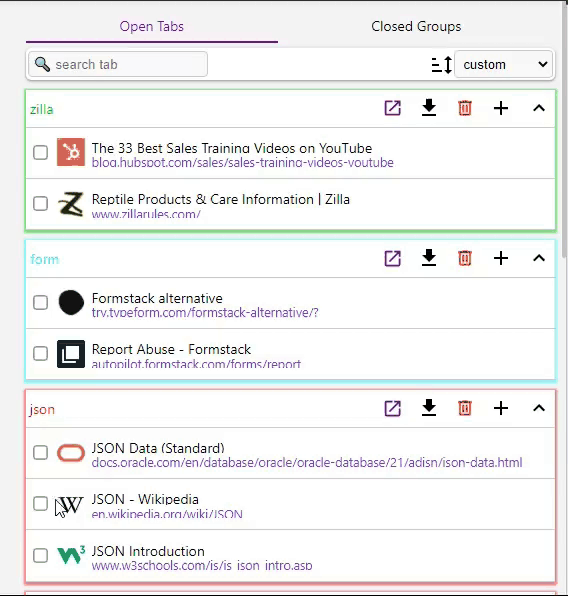This screenshot has width=568, height=596.
Task: Open the custom sort dropdown
Action: [504, 65]
